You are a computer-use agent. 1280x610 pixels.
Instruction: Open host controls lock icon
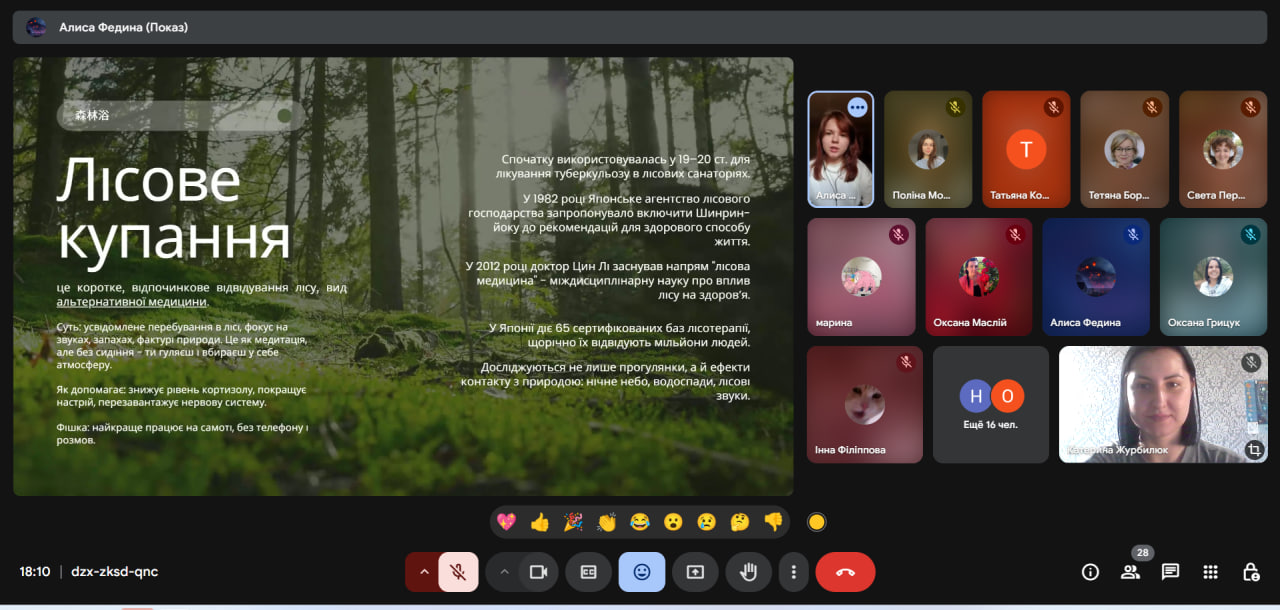click(1250, 572)
